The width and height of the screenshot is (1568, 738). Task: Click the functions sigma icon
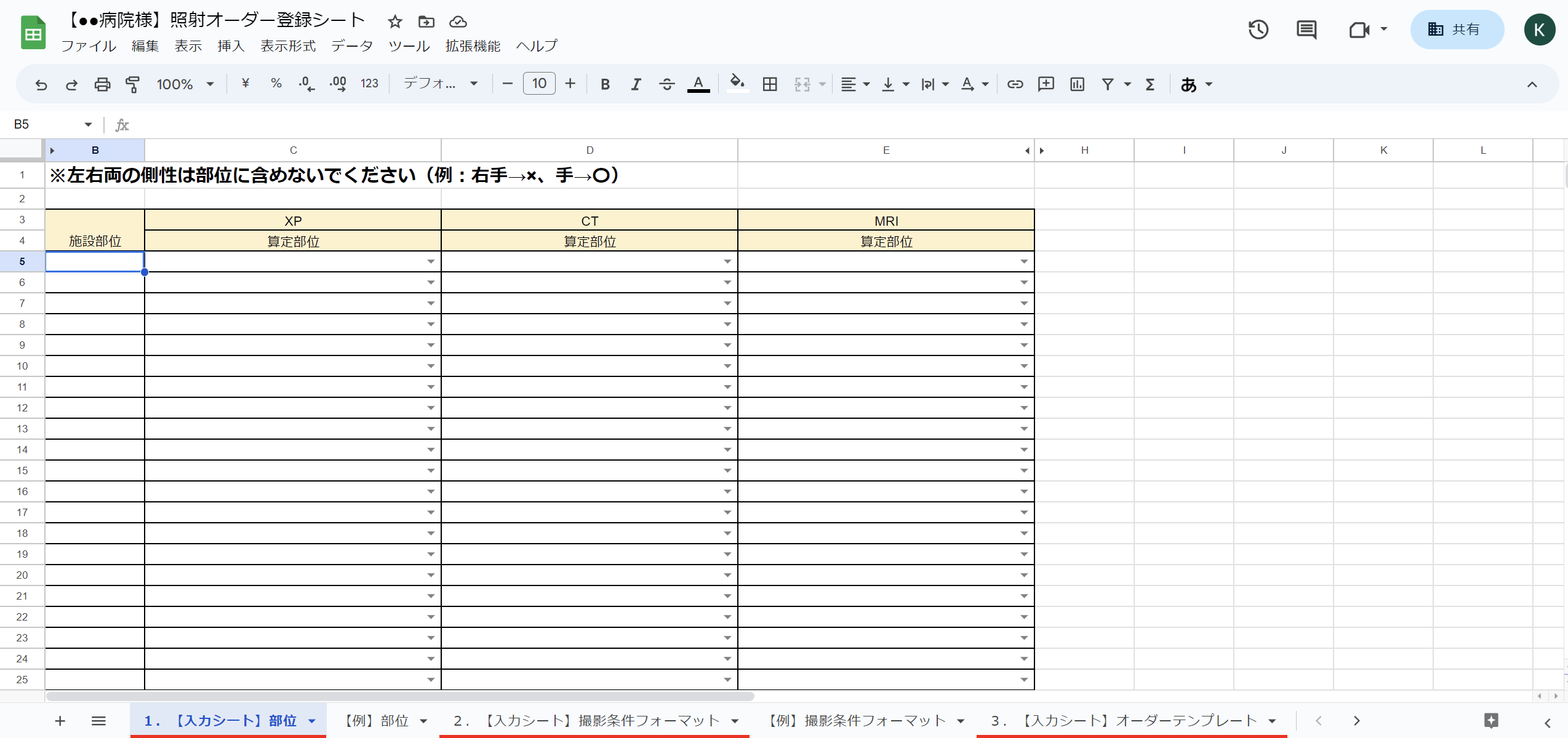point(1150,84)
